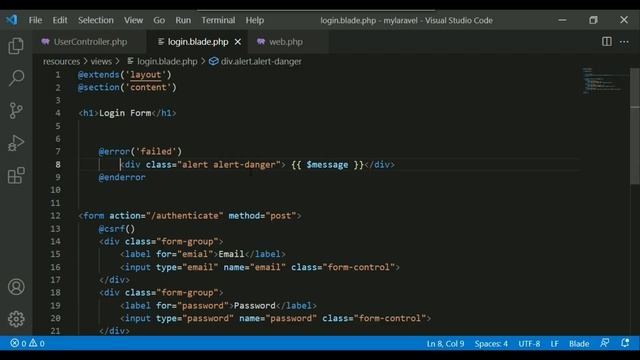
Task: Click type="password" input line
Action: tap(276, 318)
